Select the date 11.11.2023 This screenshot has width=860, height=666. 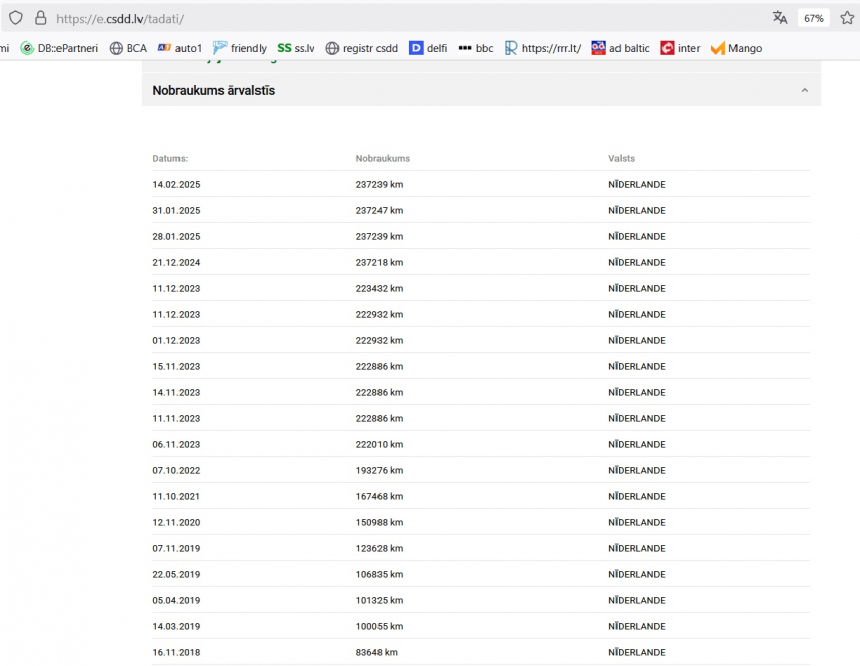click(x=176, y=419)
